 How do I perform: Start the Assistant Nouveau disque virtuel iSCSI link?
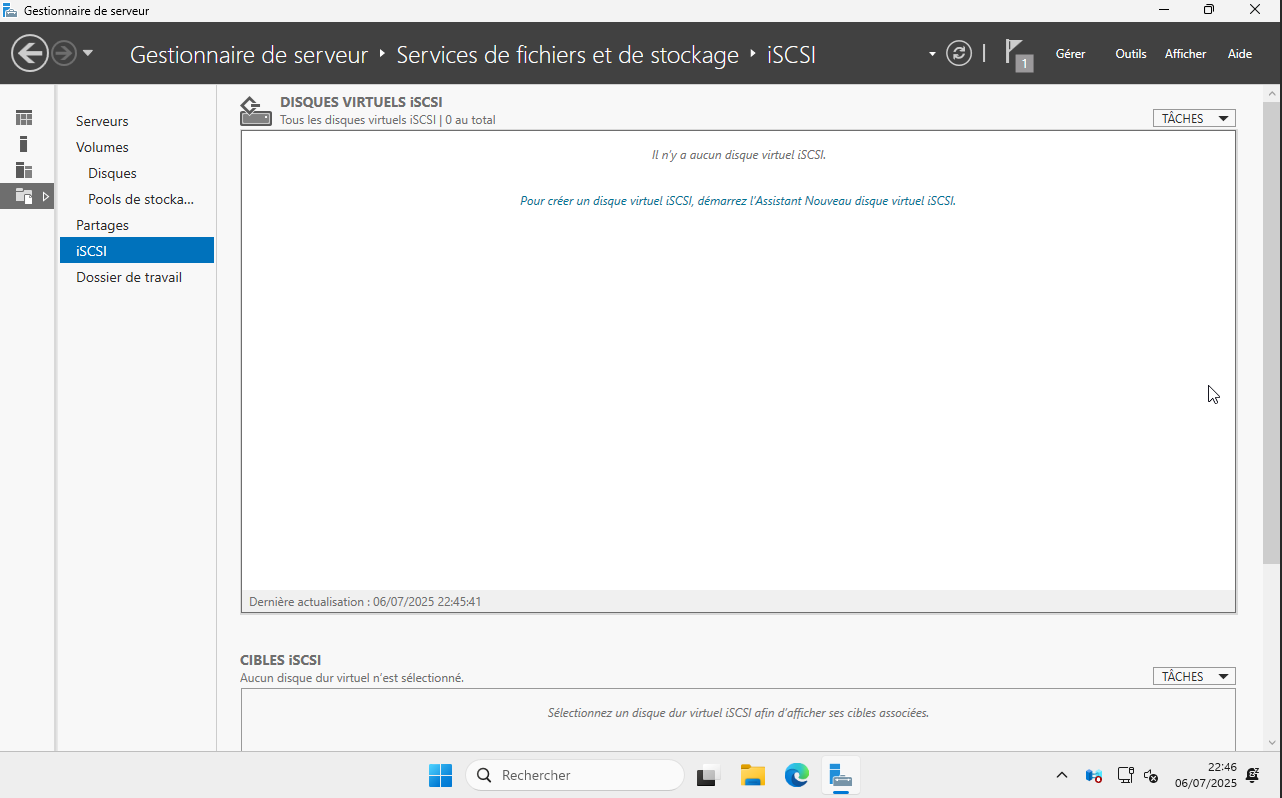(x=737, y=200)
